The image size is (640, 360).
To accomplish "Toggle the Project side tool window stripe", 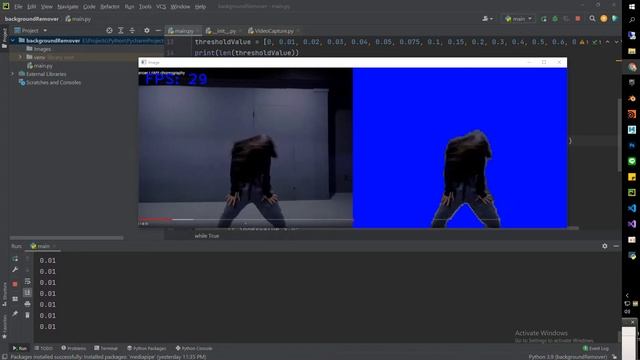I will coord(4,38).
